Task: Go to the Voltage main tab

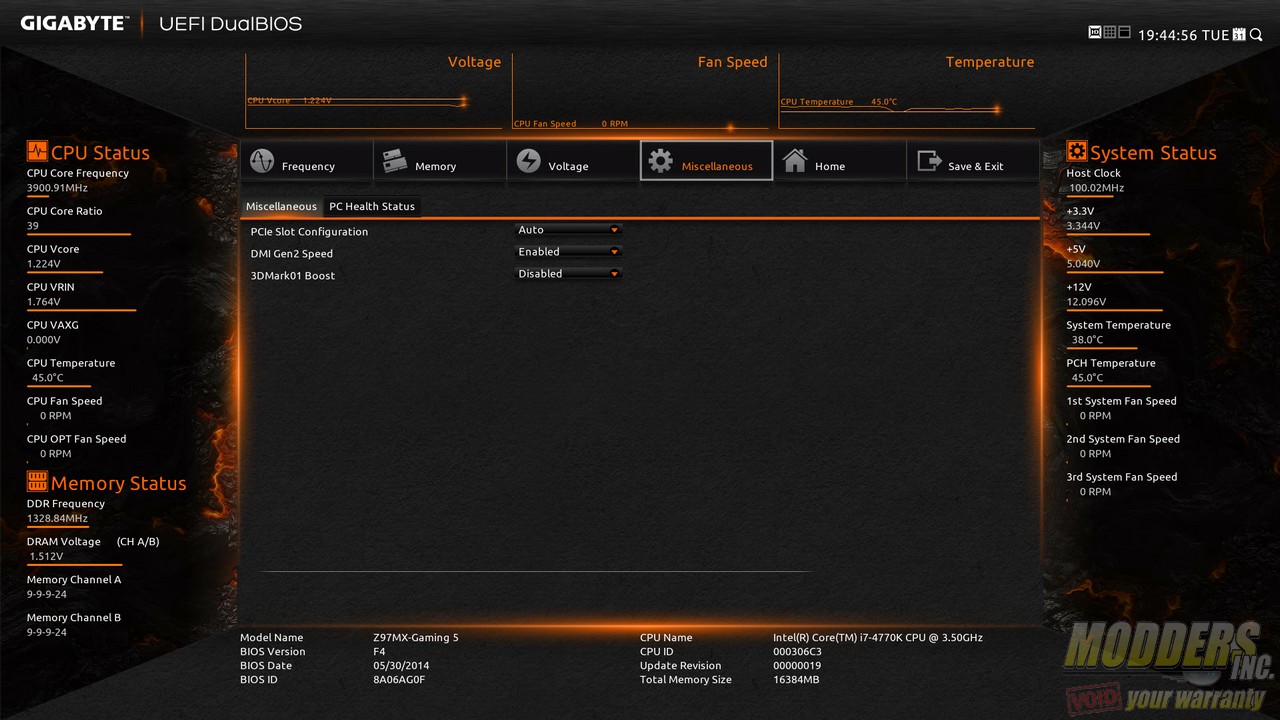Action: 572,161
